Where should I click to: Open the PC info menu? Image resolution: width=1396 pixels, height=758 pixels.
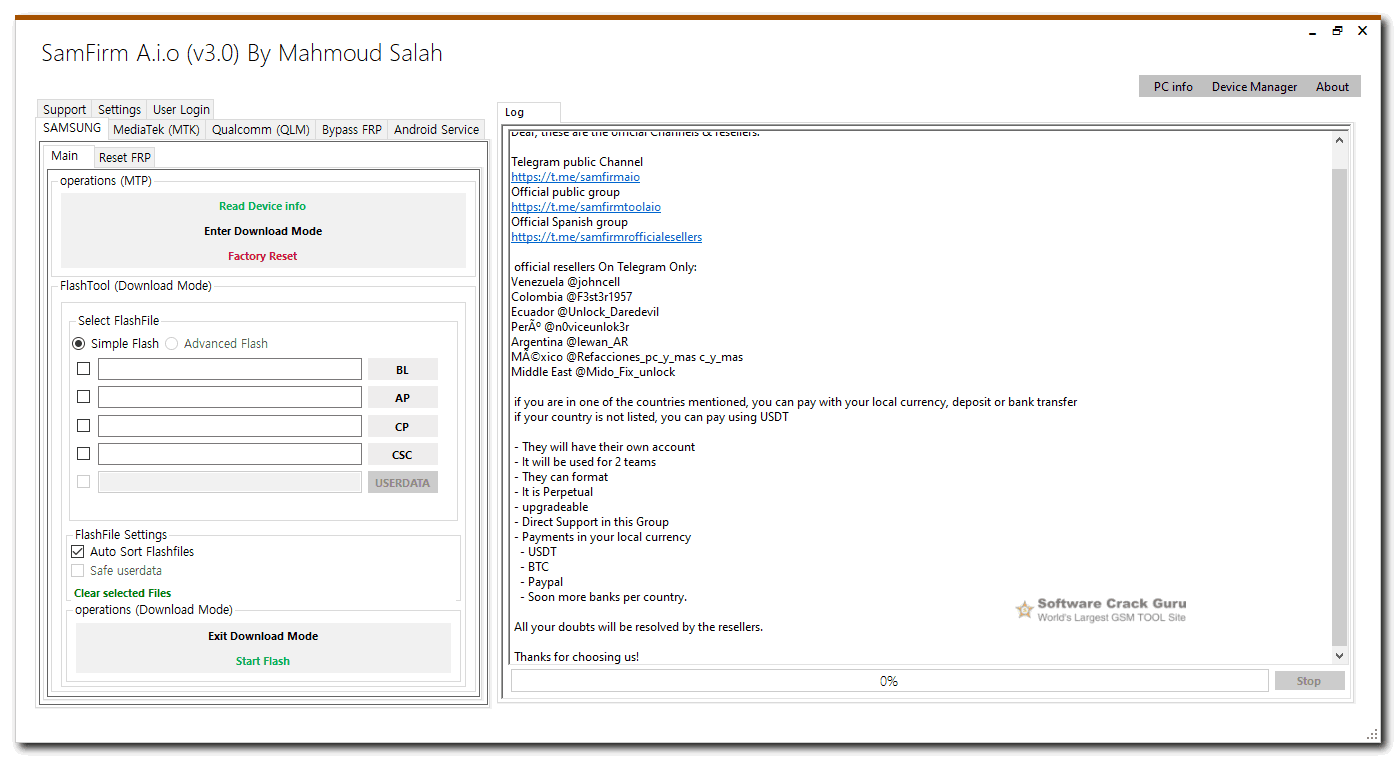[1173, 87]
